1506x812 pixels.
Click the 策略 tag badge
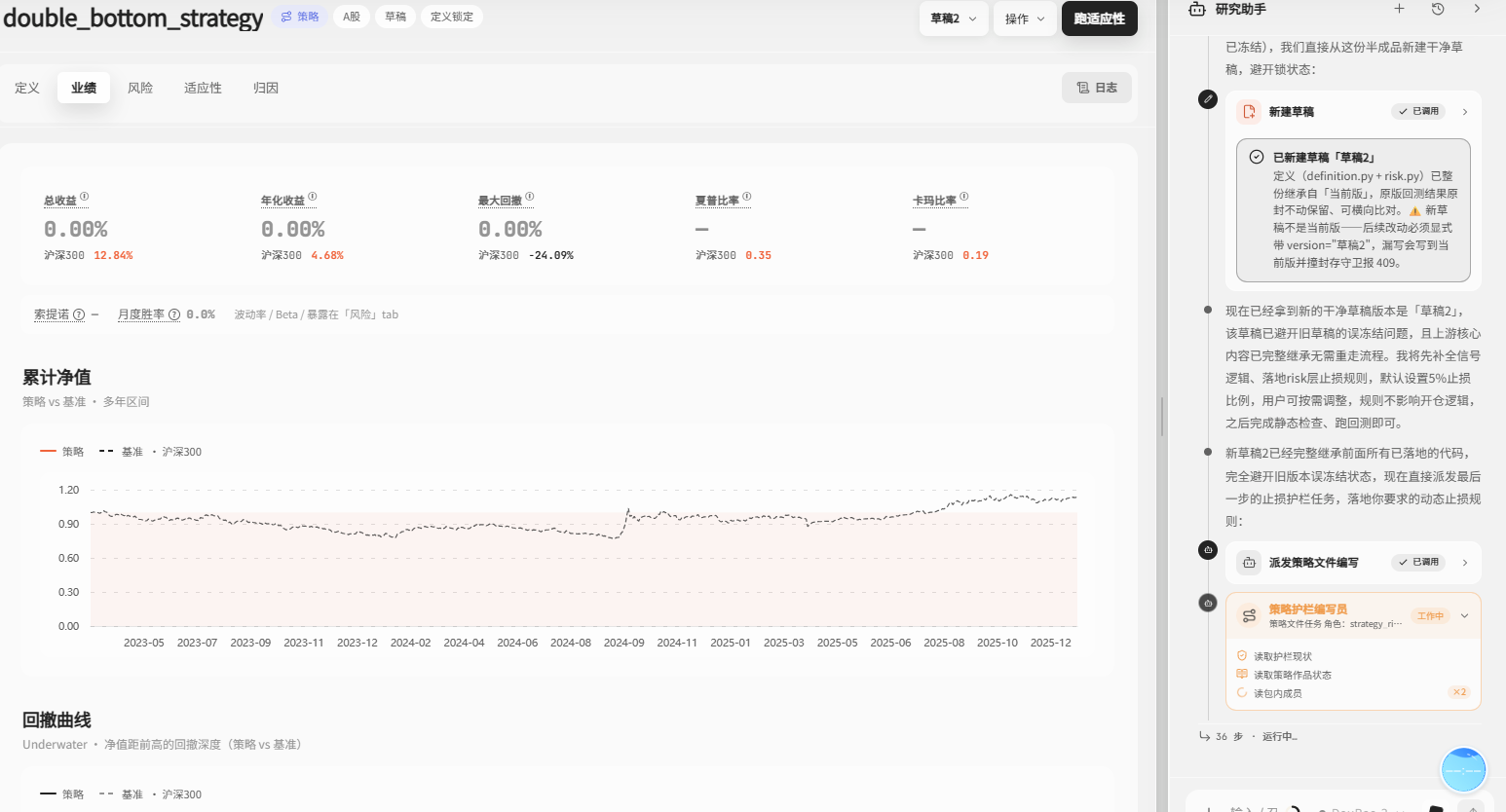pos(300,17)
